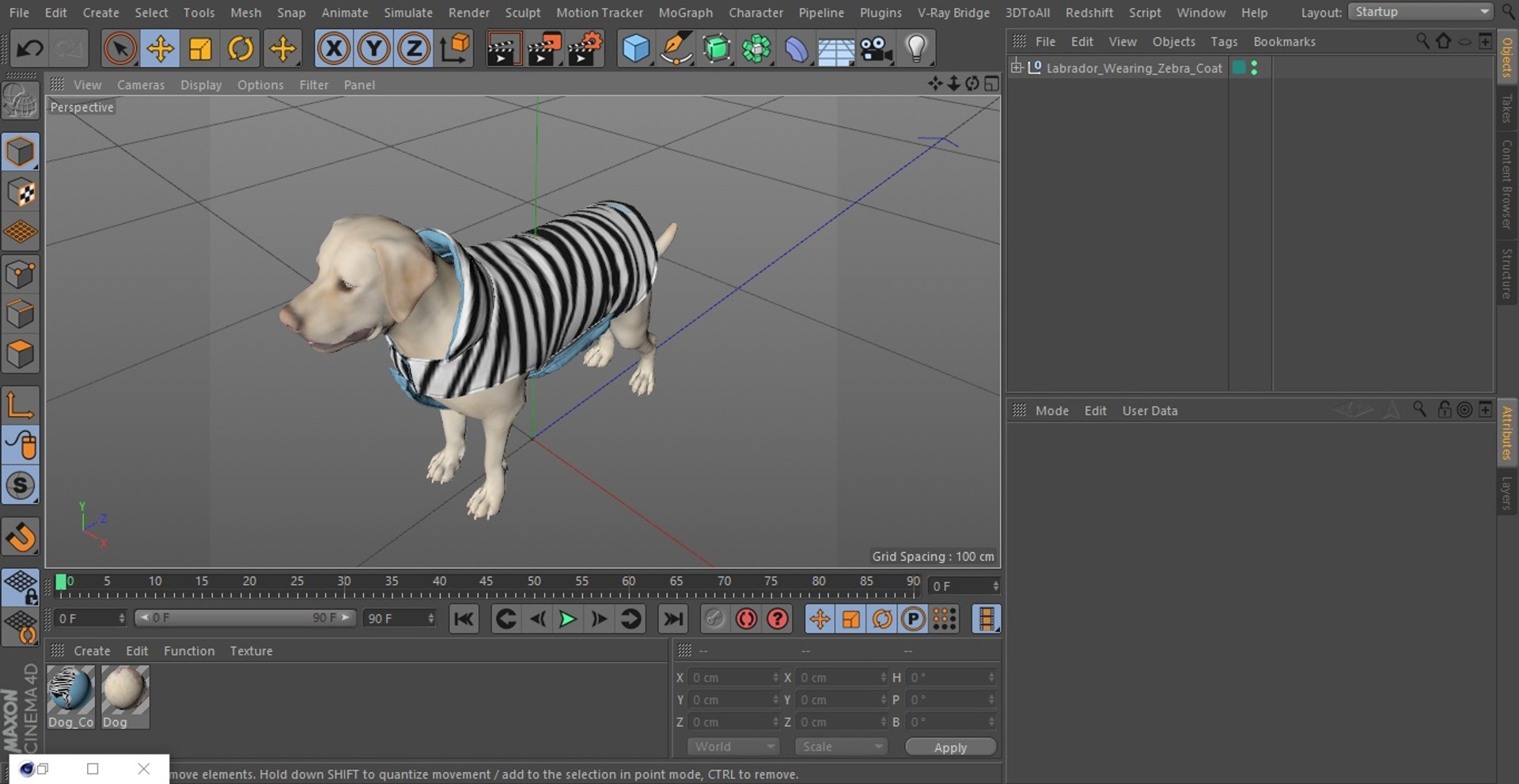Click frame 45 on timeline ruler
The width and height of the screenshot is (1519, 784).
(486, 582)
